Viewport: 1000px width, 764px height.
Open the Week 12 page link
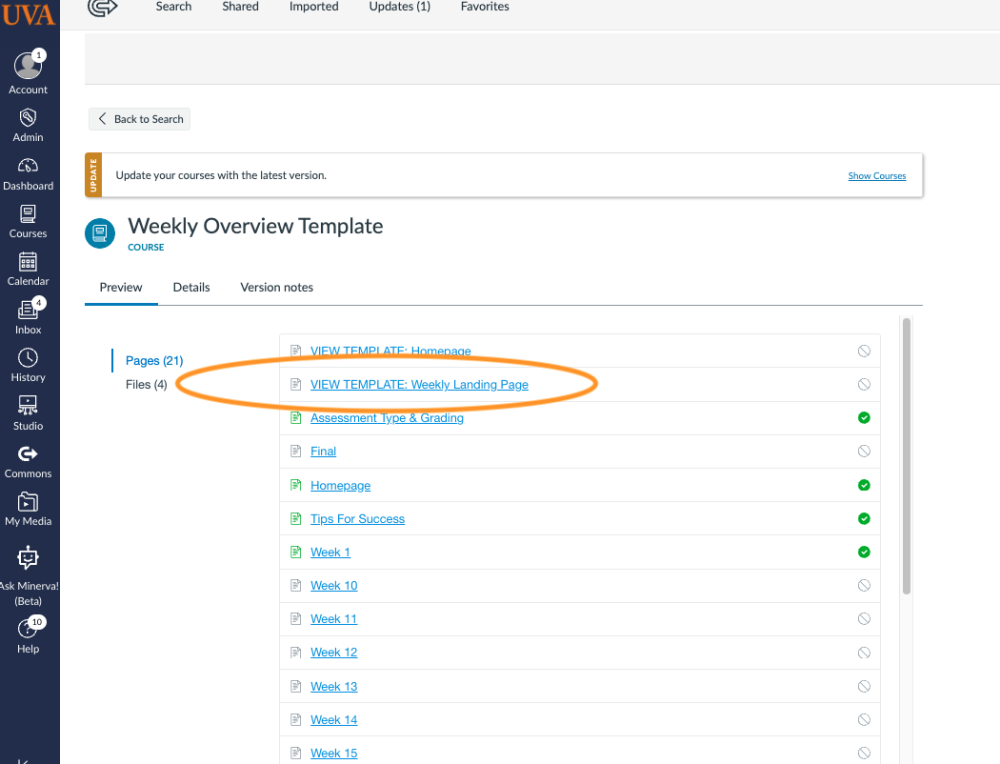pos(334,652)
